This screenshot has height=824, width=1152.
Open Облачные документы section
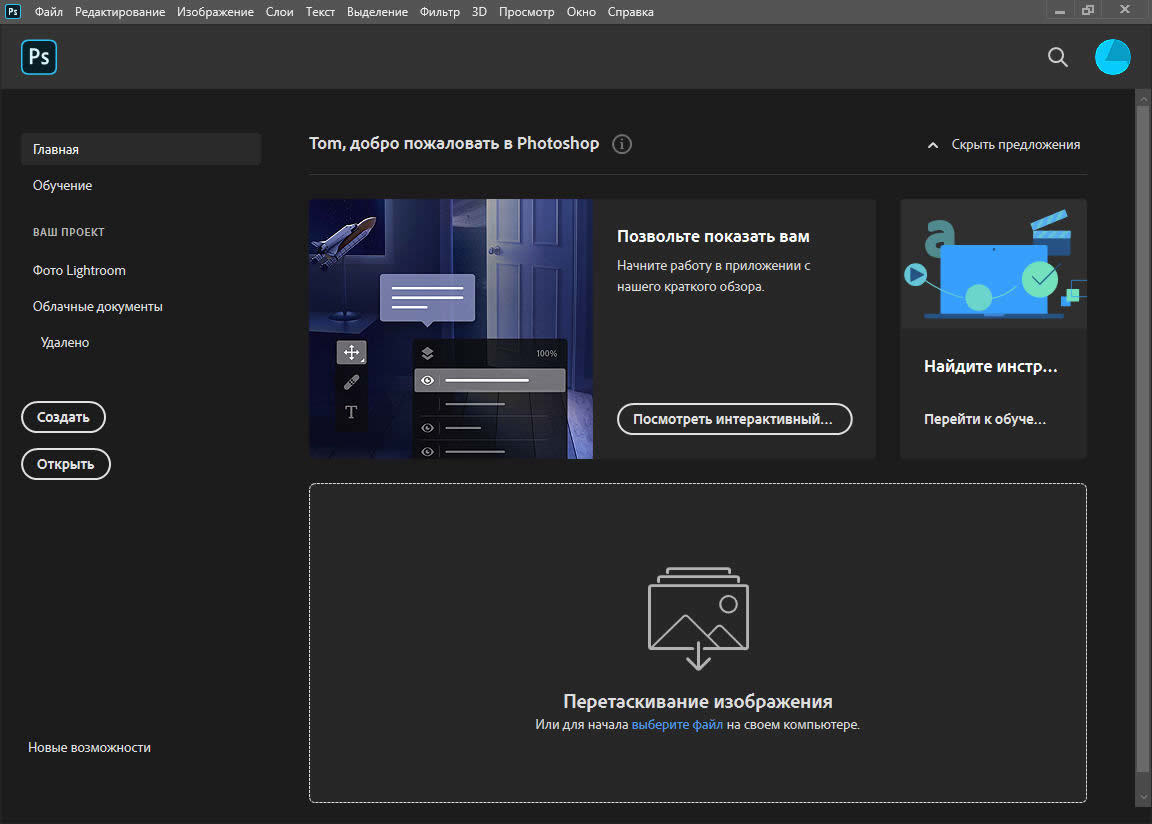(x=97, y=307)
